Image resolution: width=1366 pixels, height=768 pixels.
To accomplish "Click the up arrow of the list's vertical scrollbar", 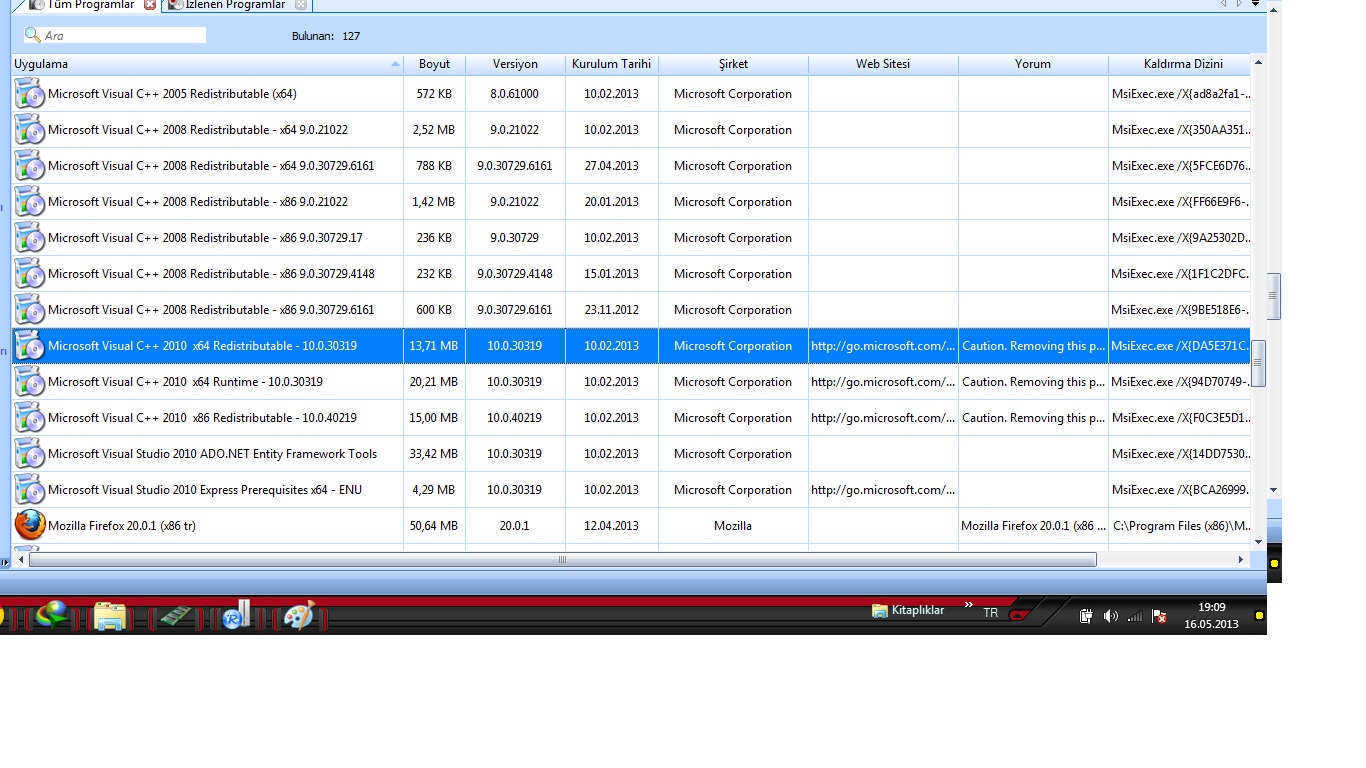I will pyautogui.click(x=1259, y=62).
